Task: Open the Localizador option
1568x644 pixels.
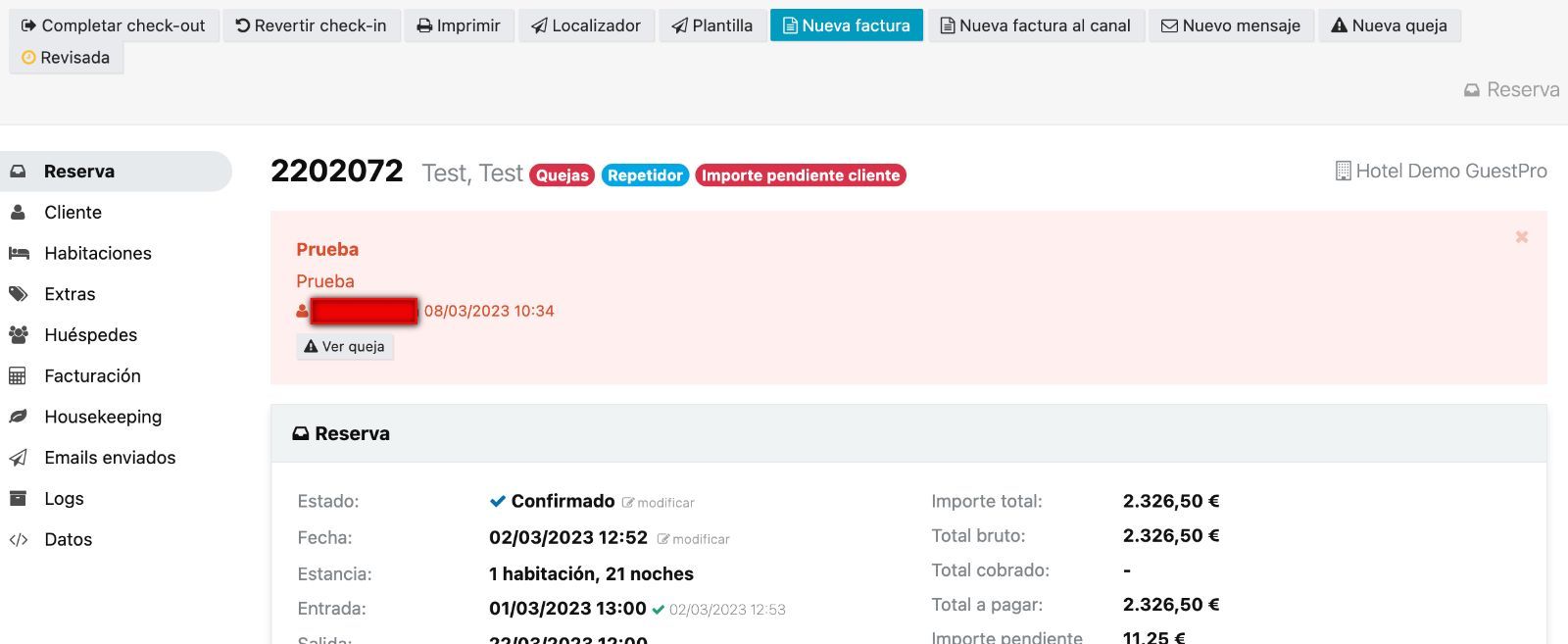Action: click(586, 25)
